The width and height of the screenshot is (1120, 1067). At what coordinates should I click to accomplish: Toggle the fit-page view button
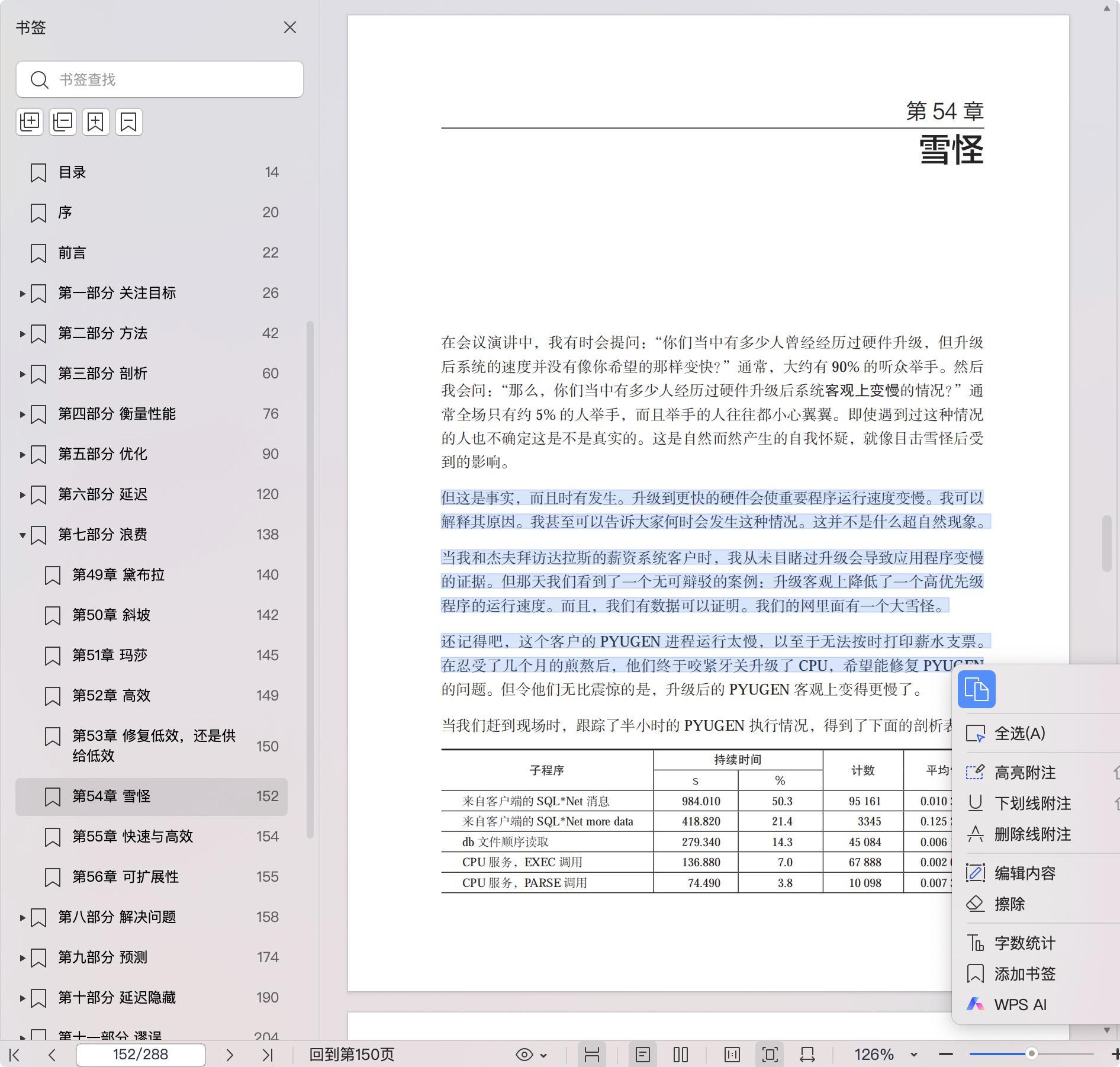point(770,1055)
